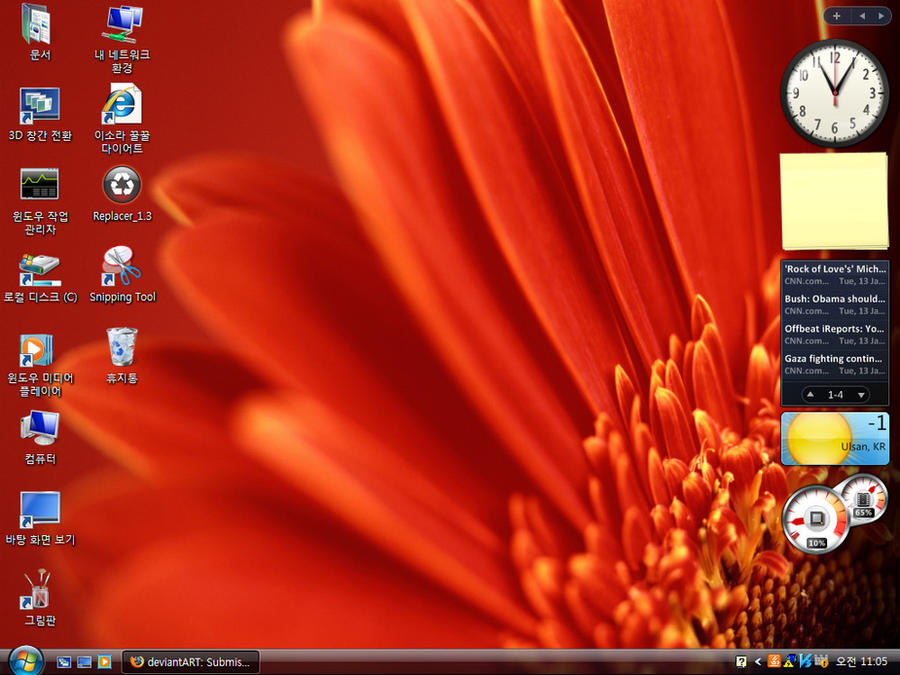Viewport: 900px width, 675px height.
Task: Open the blue V3 tray icon
Action: coord(805,662)
